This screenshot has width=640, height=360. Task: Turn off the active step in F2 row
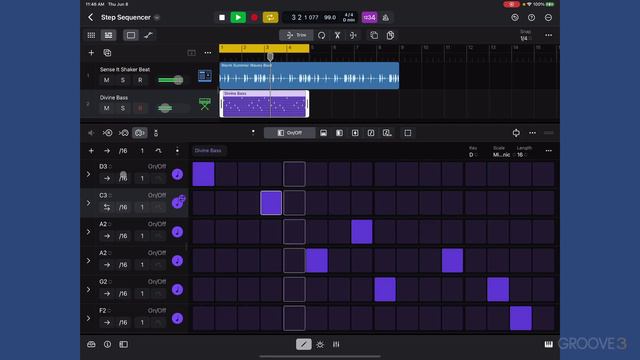(521, 318)
